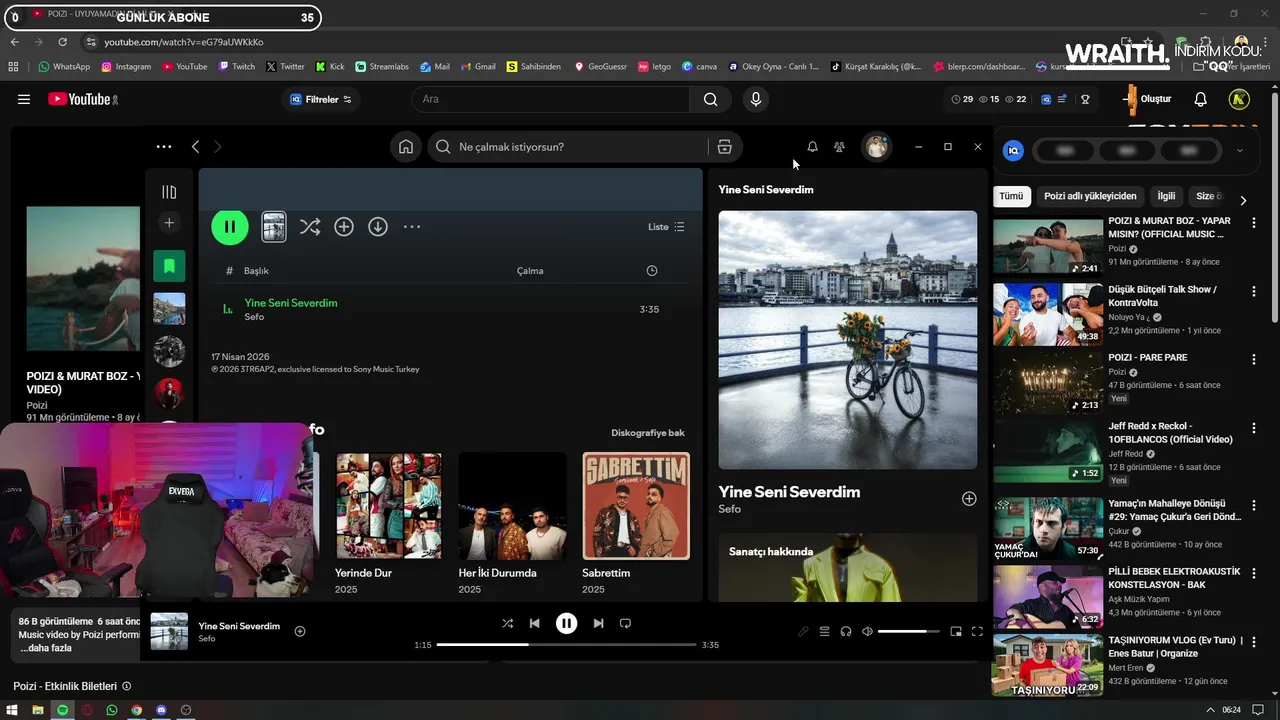
Task: Create a playlist with the sidebar plus
Action: tap(169, 223)
